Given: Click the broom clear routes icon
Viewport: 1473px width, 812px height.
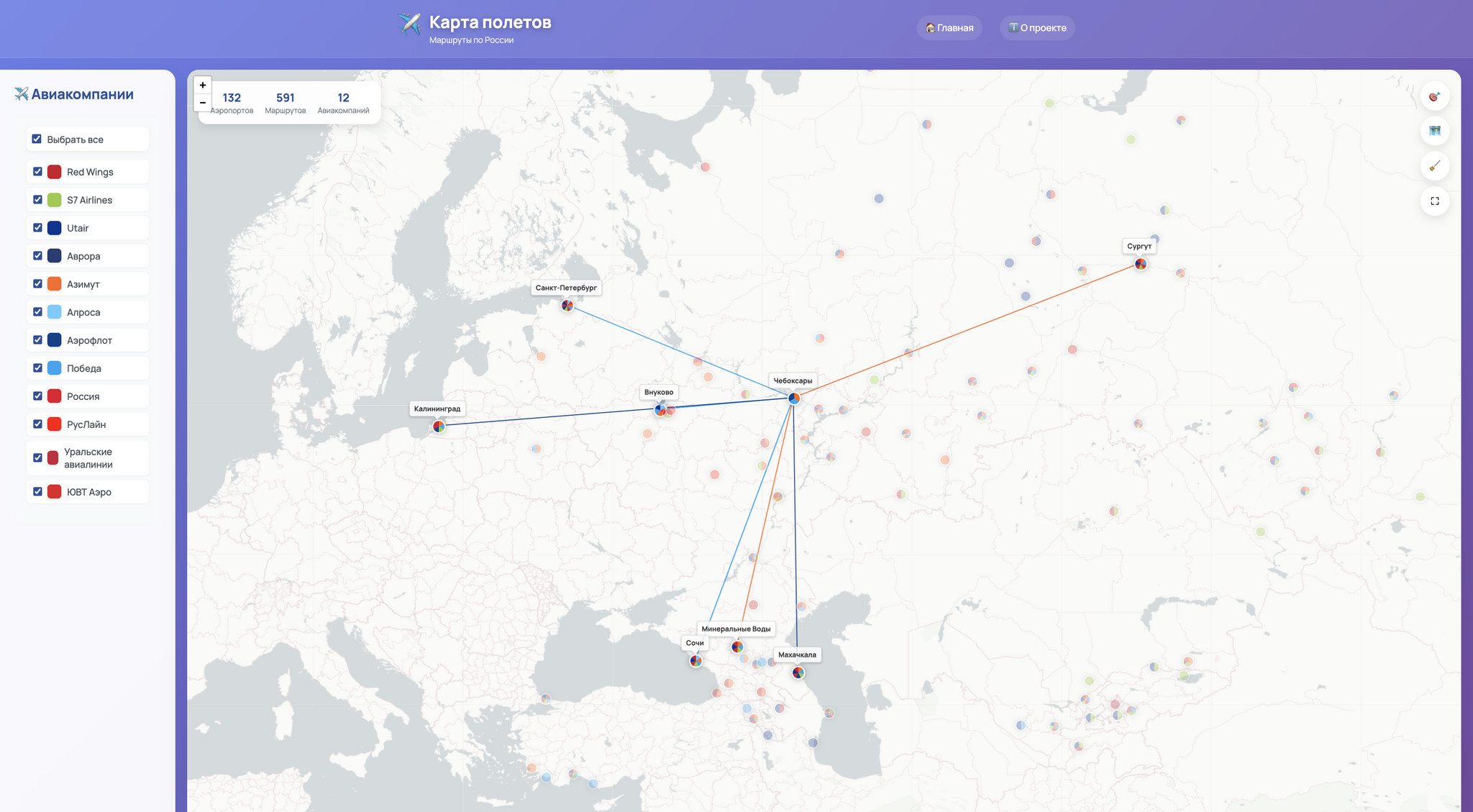Looking at the screenshot, I should click(x=1434, y=166).
